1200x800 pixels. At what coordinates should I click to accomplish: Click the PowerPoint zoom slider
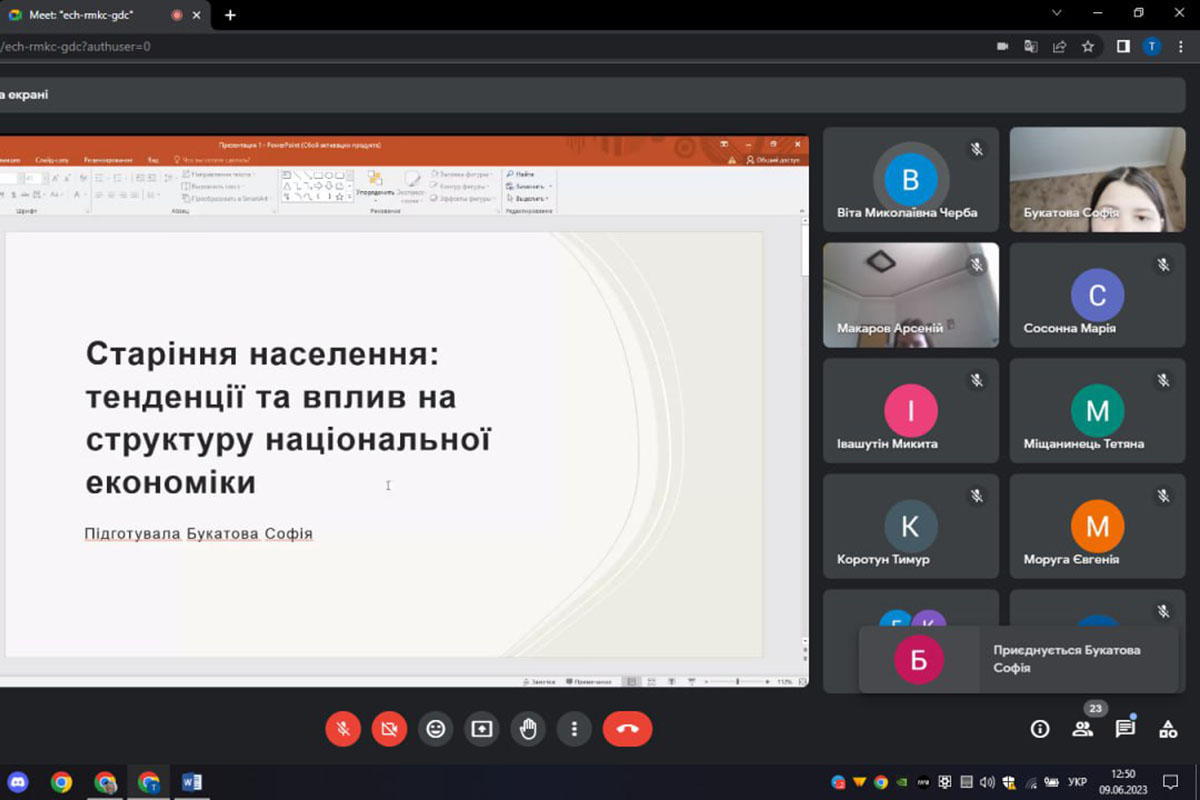(x=738, y=682)
